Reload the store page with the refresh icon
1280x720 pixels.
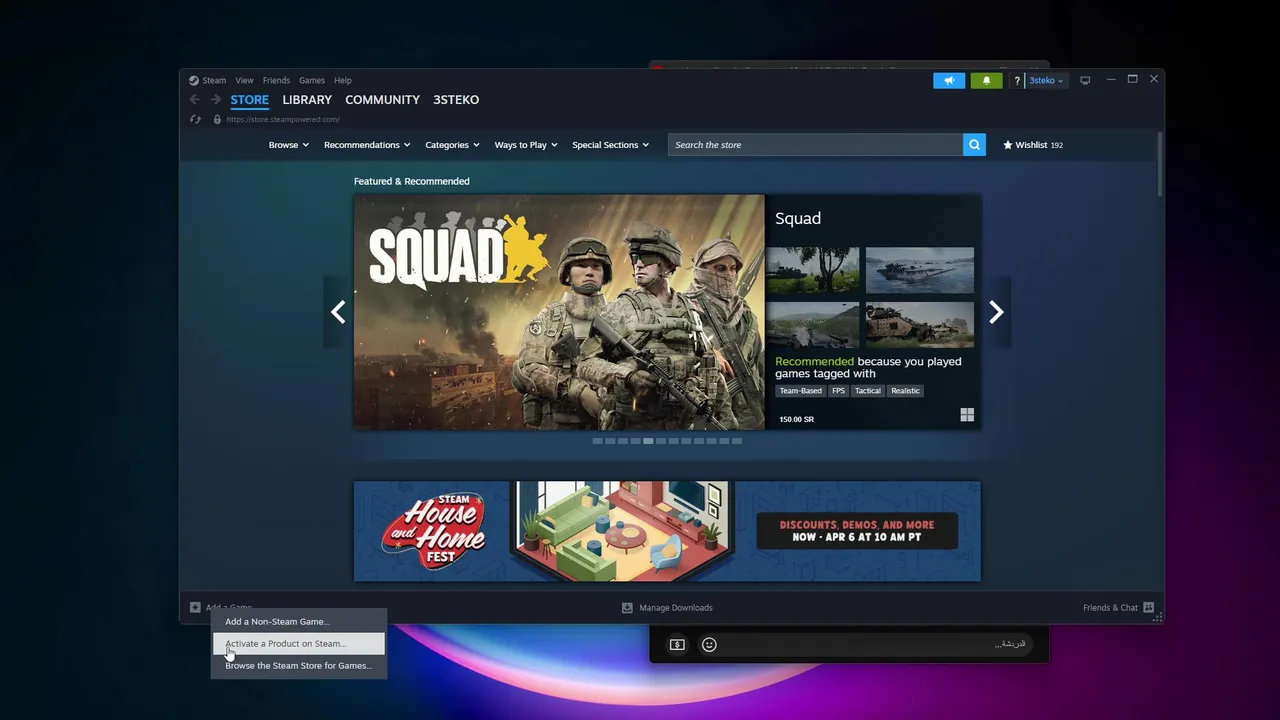[196, 119]
